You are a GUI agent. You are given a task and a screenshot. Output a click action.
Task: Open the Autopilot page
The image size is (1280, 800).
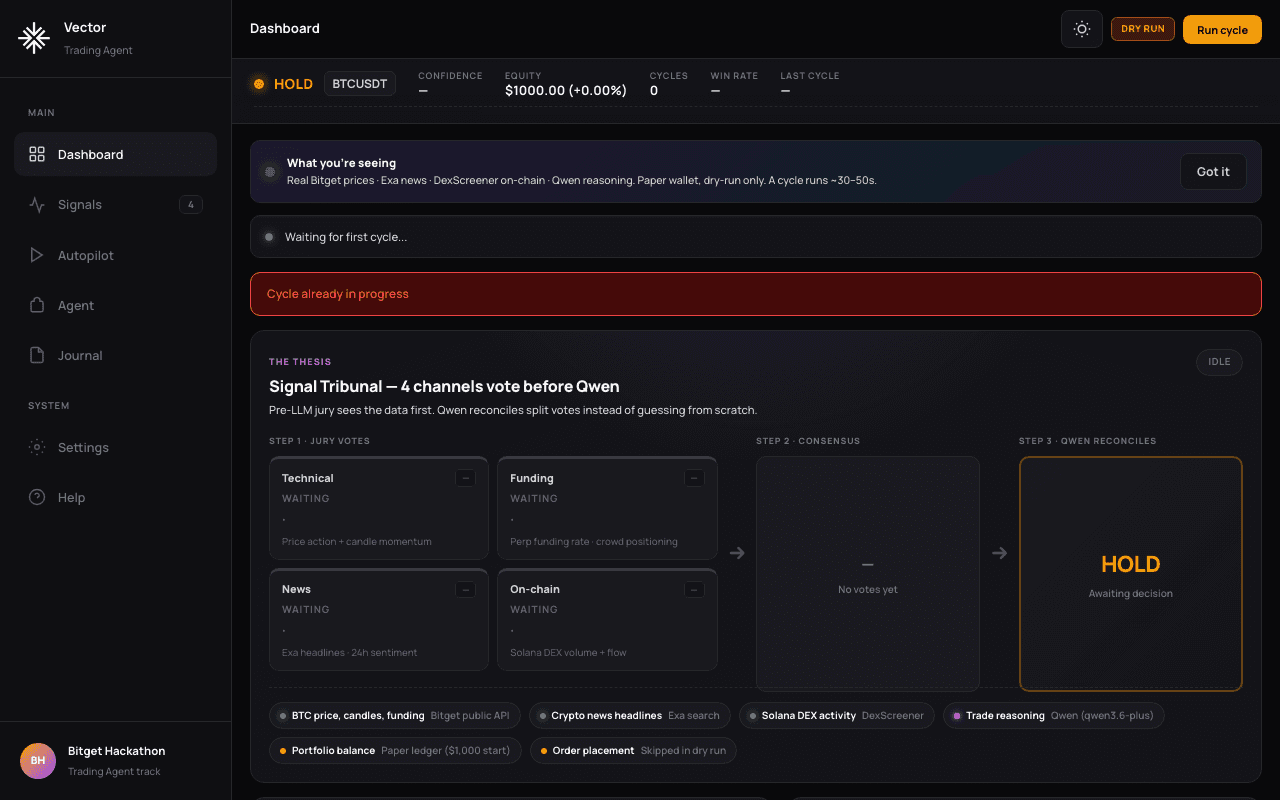click(115, 255)
